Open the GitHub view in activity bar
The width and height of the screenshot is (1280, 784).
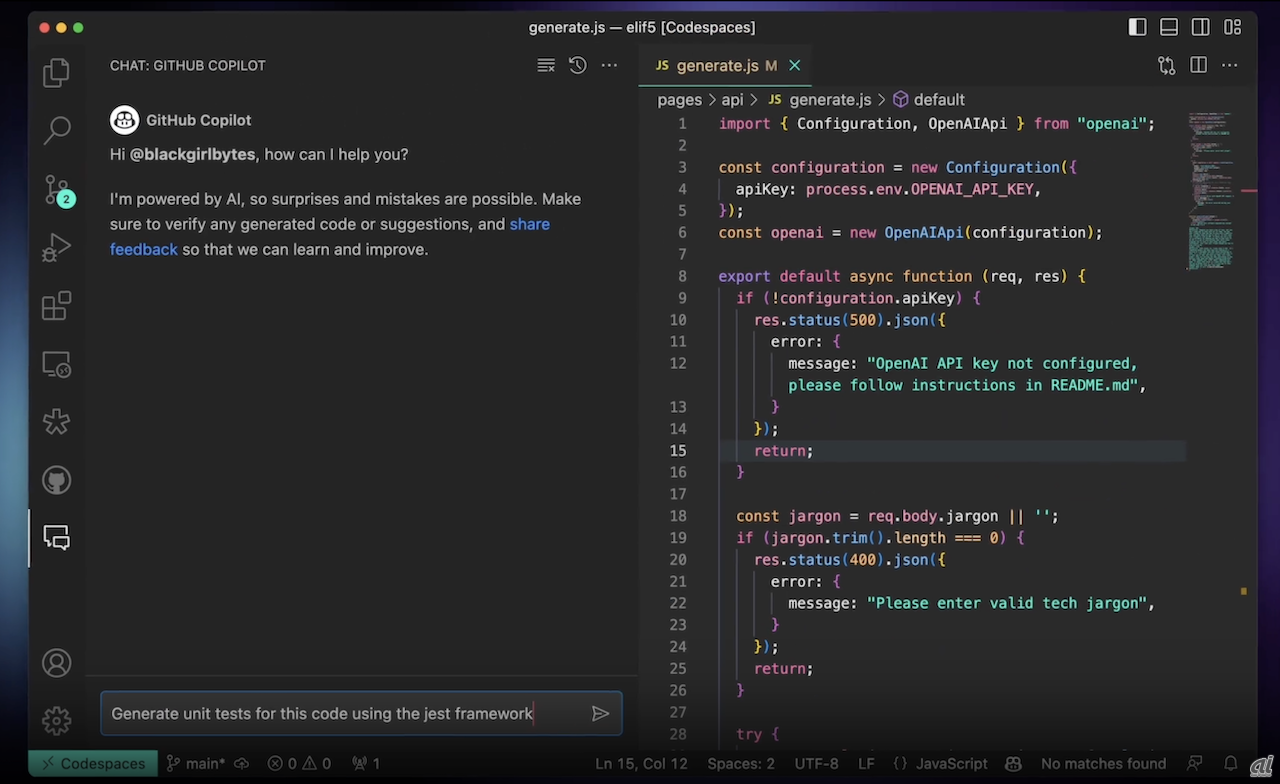pyautogui.click(x=56, y=481)
